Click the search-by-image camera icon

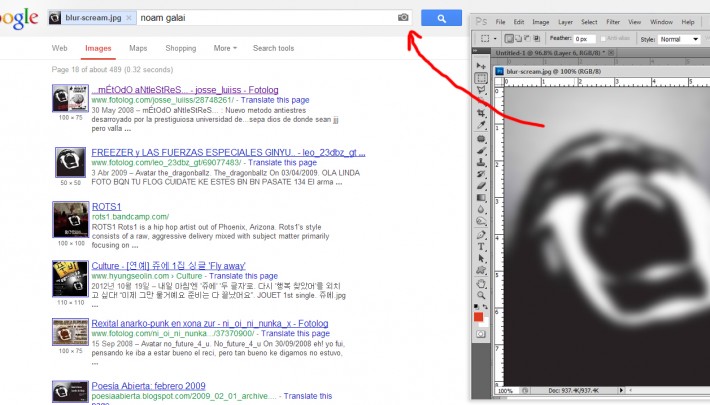[403, 18]
